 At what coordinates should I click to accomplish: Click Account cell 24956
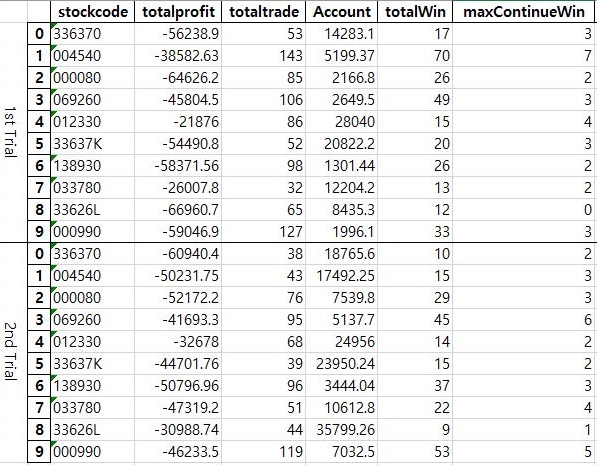[342, 342]
